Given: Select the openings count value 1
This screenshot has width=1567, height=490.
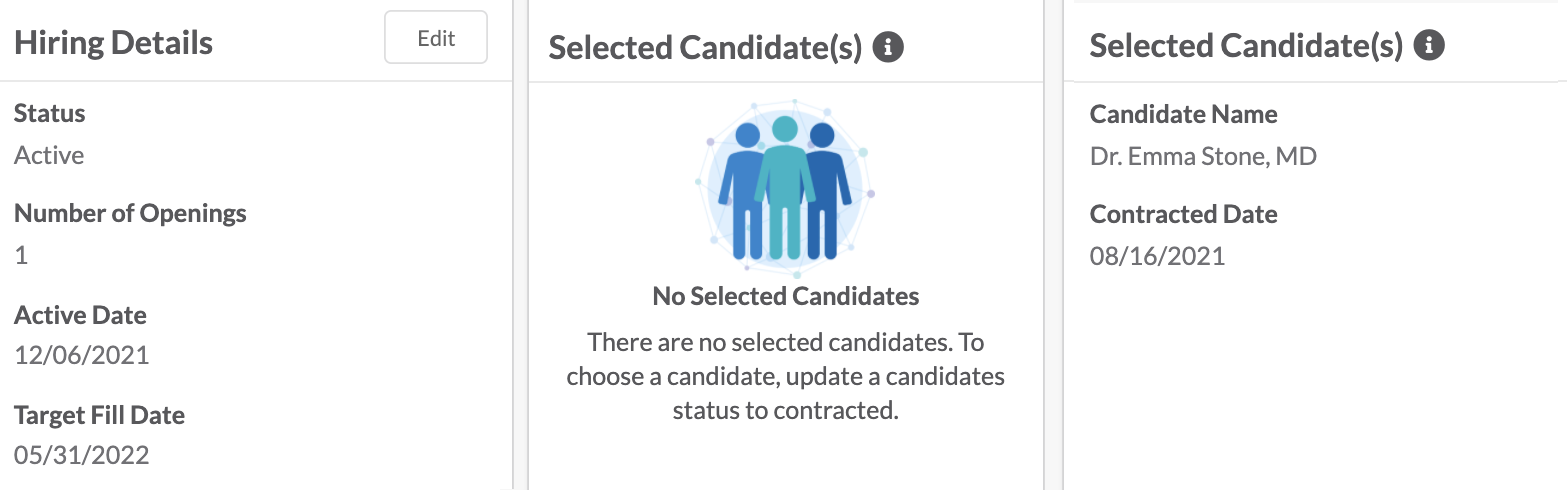Looking at the screenshot, I should (21, 255).
